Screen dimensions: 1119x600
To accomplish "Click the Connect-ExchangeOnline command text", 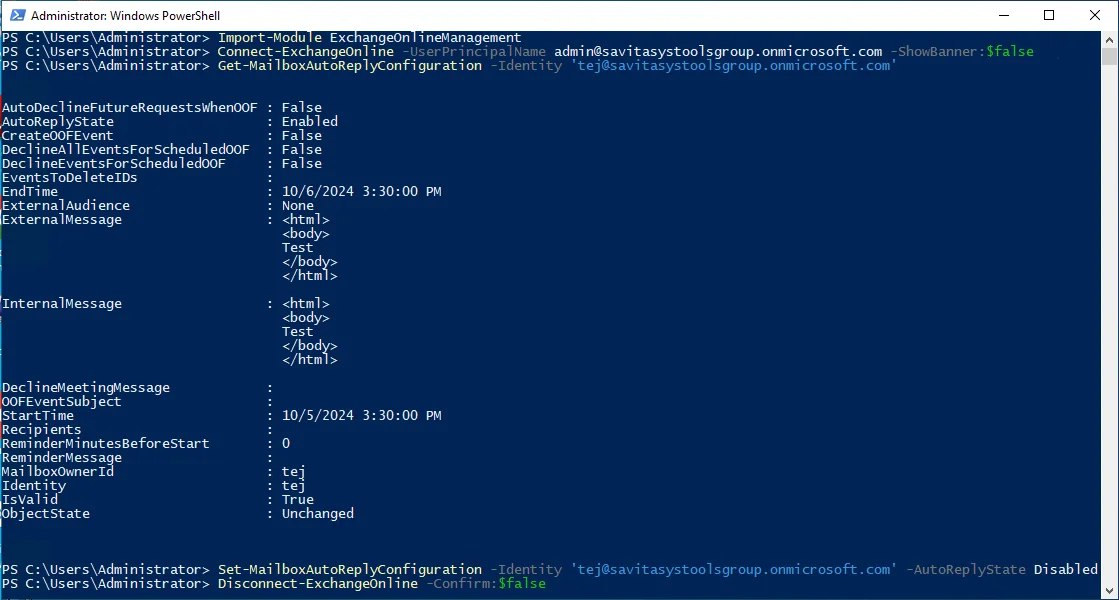I will [x=305, y=51].
